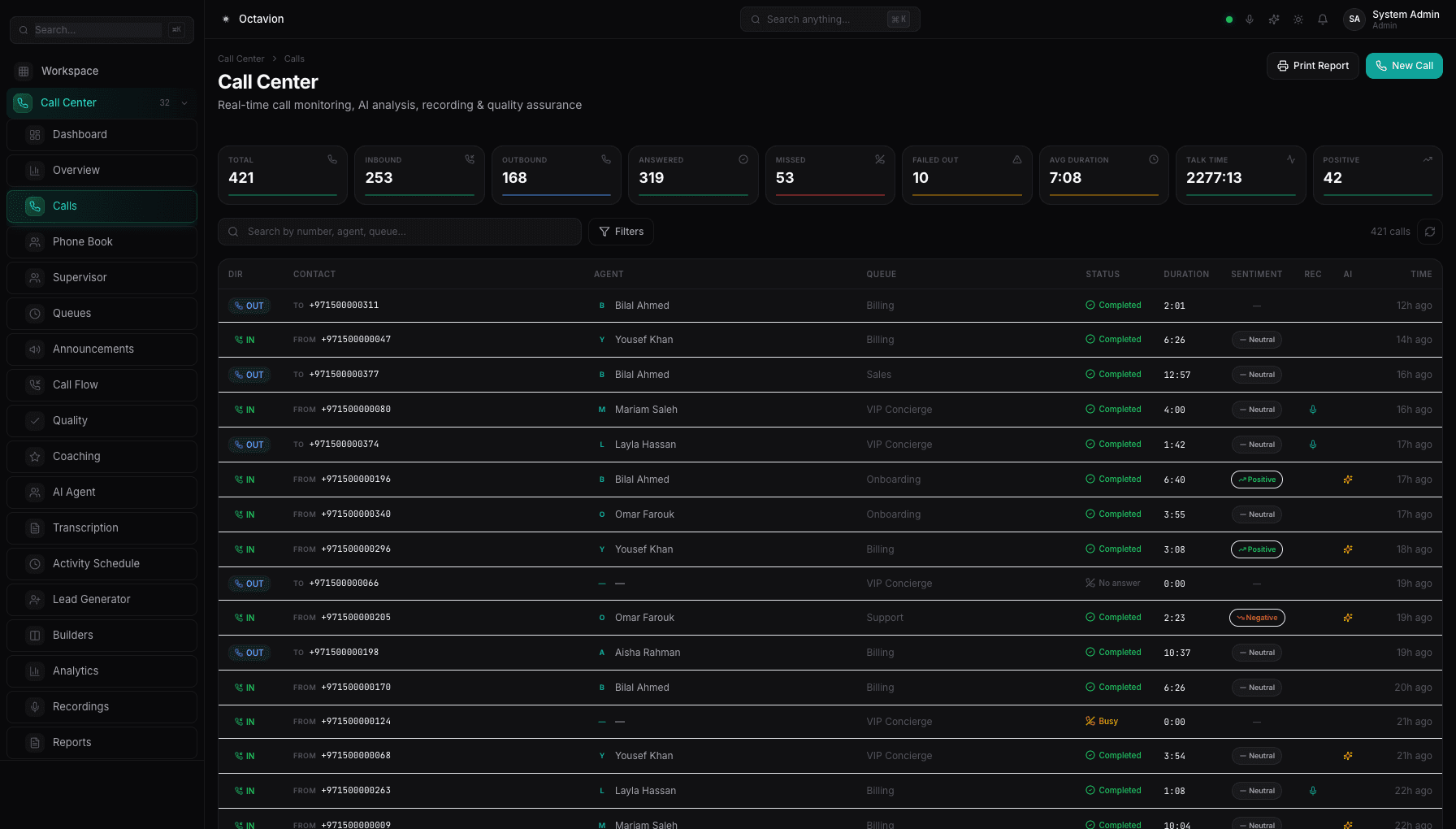Toggle light theme with sun icon
Image resolution: width=1456 pixels, height=829 pixels.
[1298, 20]
